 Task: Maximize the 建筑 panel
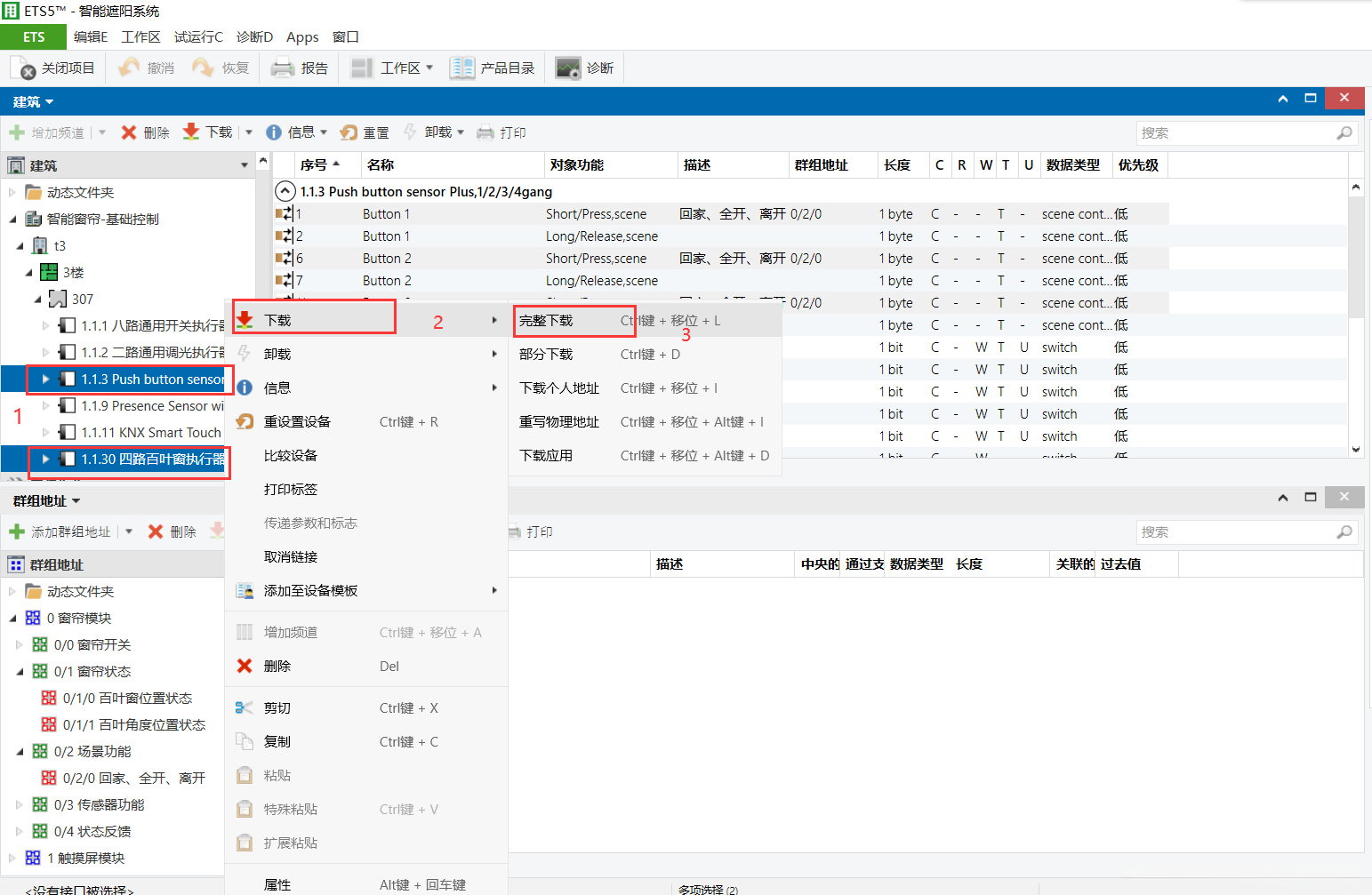[x=1311, y=98]
